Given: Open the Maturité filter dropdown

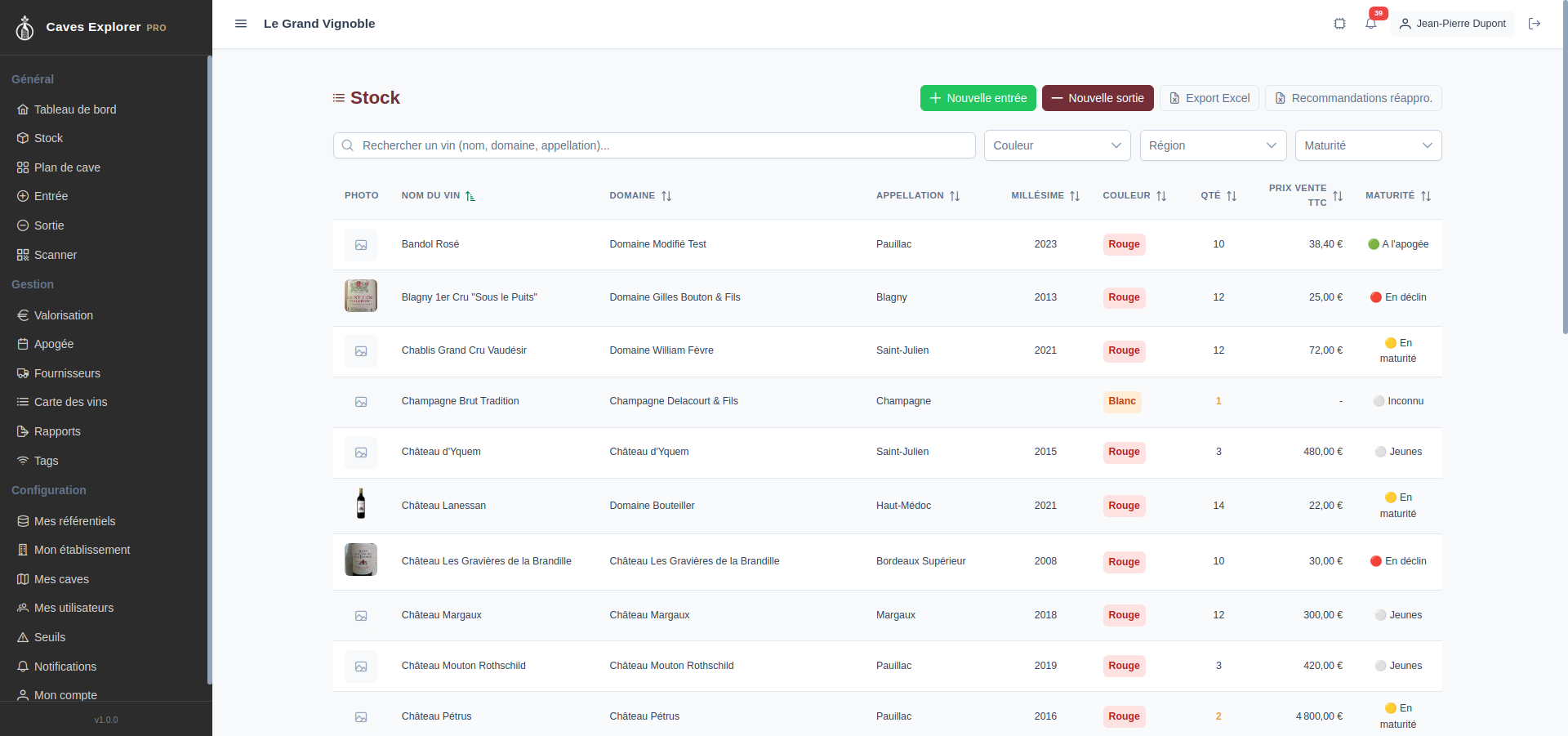Looking at the screenshot, I should [x=1368, y=145].
